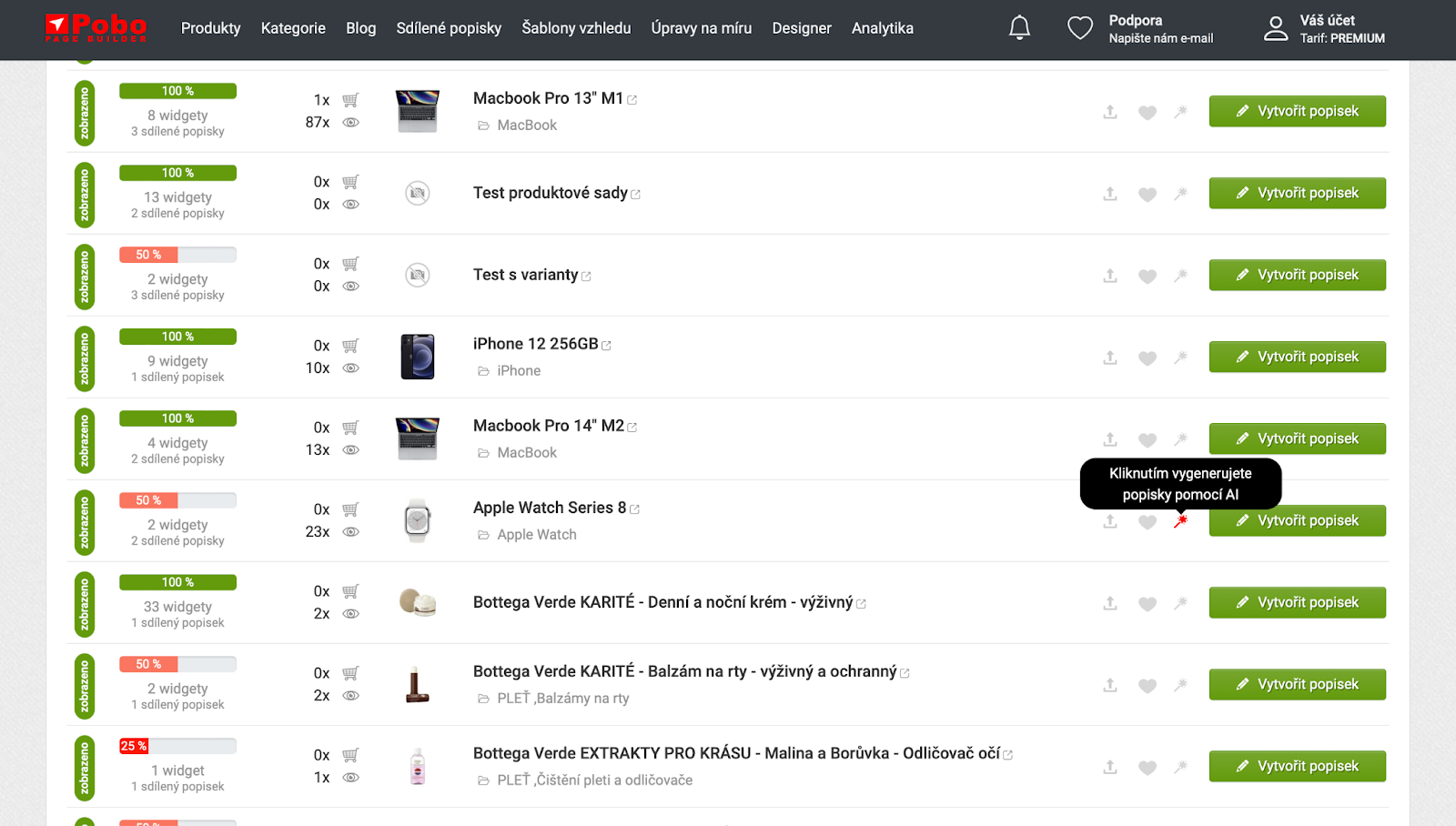Click upload icon for iPhone 12 256GB
This screenshot has width=1456, height=826.
point(1110,358)
